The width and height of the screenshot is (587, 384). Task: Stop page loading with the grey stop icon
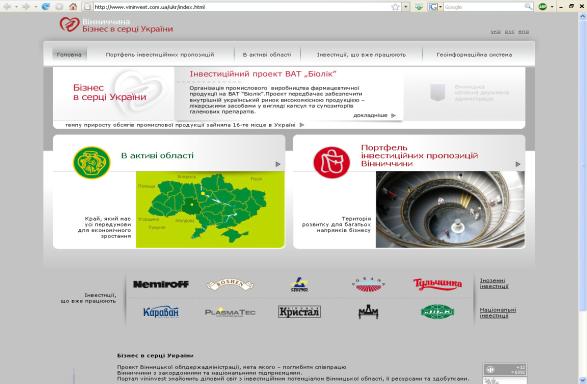pyautogui.click(x=59, y=7)
